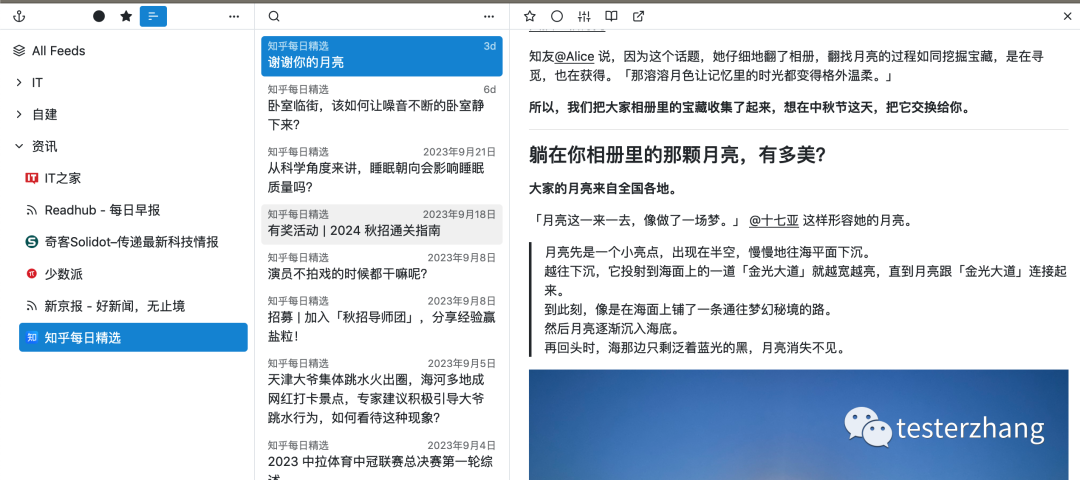Image resolution: width=1080 pixels, height=480 pixels.
Task: Open article in external browser
Action: coord(638,17)
